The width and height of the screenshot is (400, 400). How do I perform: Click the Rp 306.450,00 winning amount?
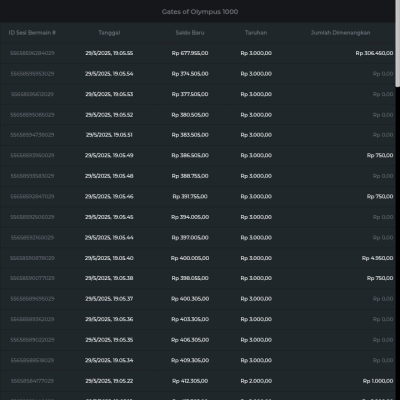pos(374,53)
